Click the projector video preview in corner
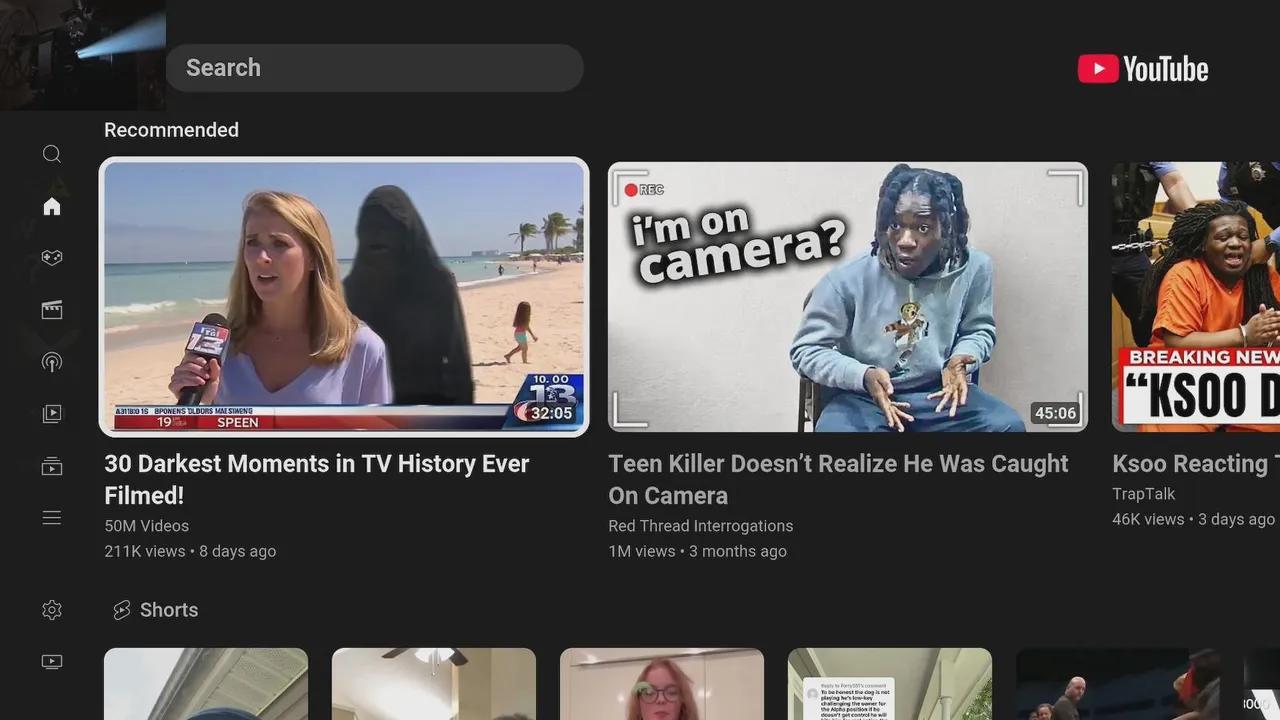Viewport: 1280px width, 720px height. pos(83,55)
